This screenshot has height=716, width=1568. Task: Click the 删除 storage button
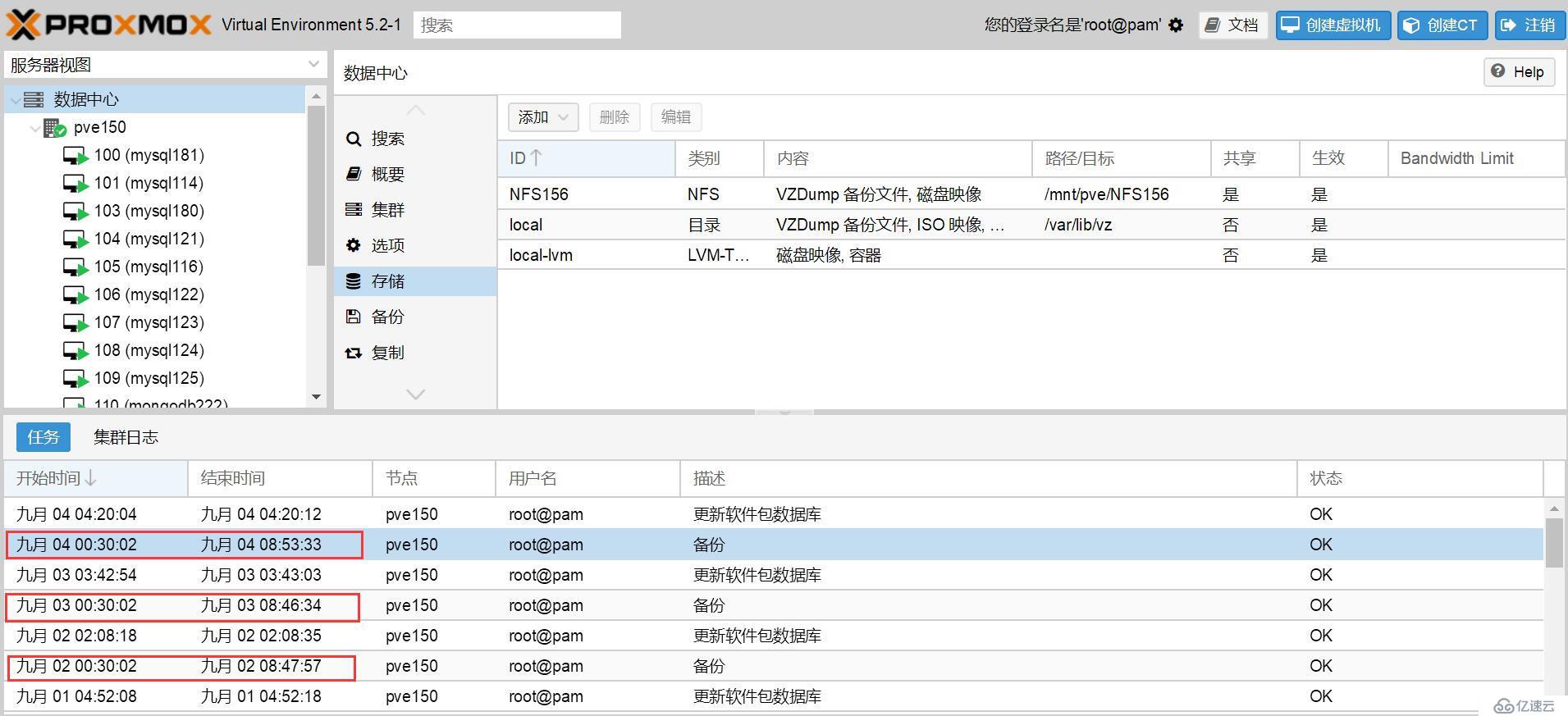click(x=614, y=117)
